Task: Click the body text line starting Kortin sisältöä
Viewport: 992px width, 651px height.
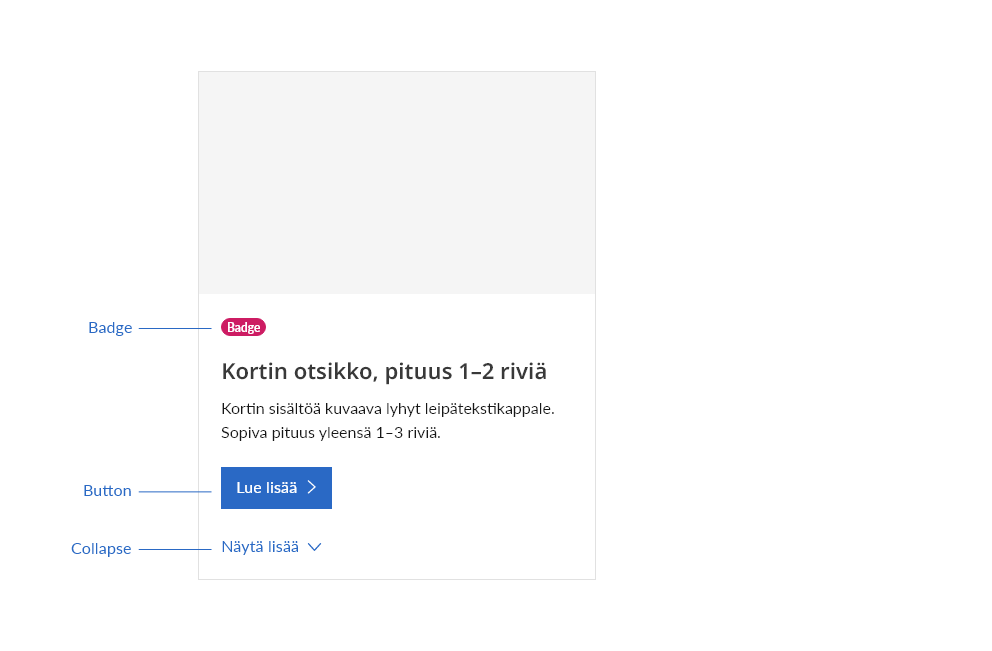Action: click(387, 409)
